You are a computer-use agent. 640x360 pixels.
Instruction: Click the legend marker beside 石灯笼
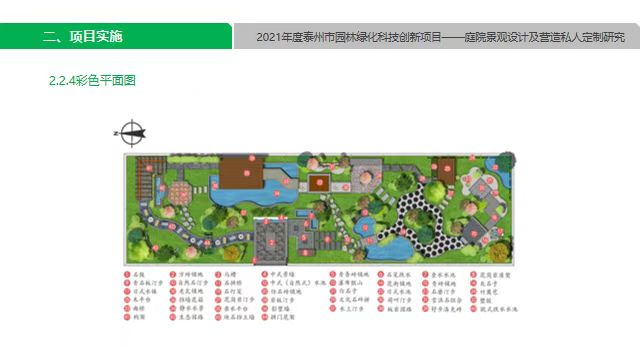(x=218, y=291)
